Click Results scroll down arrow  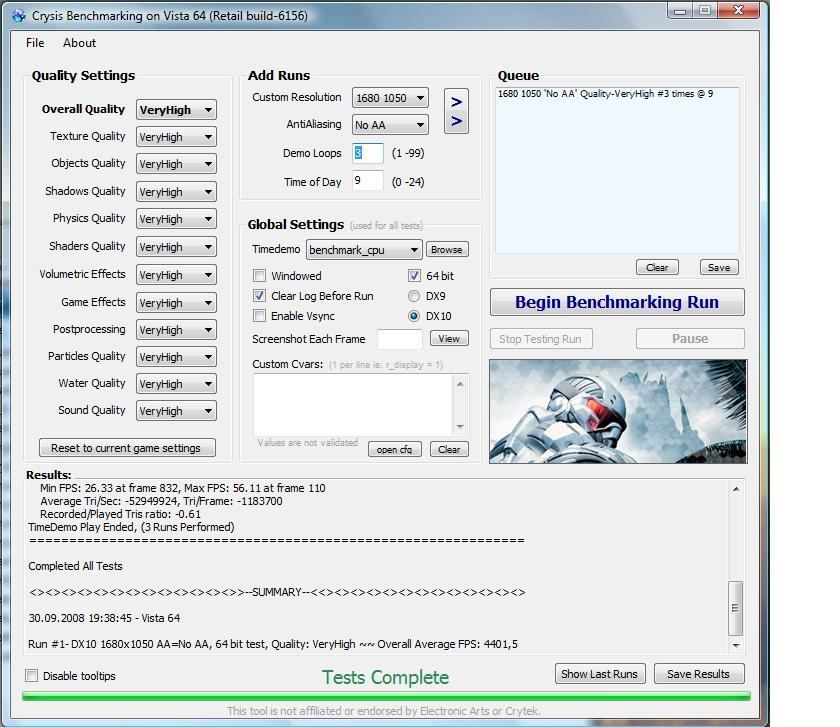tap(736, 646)
